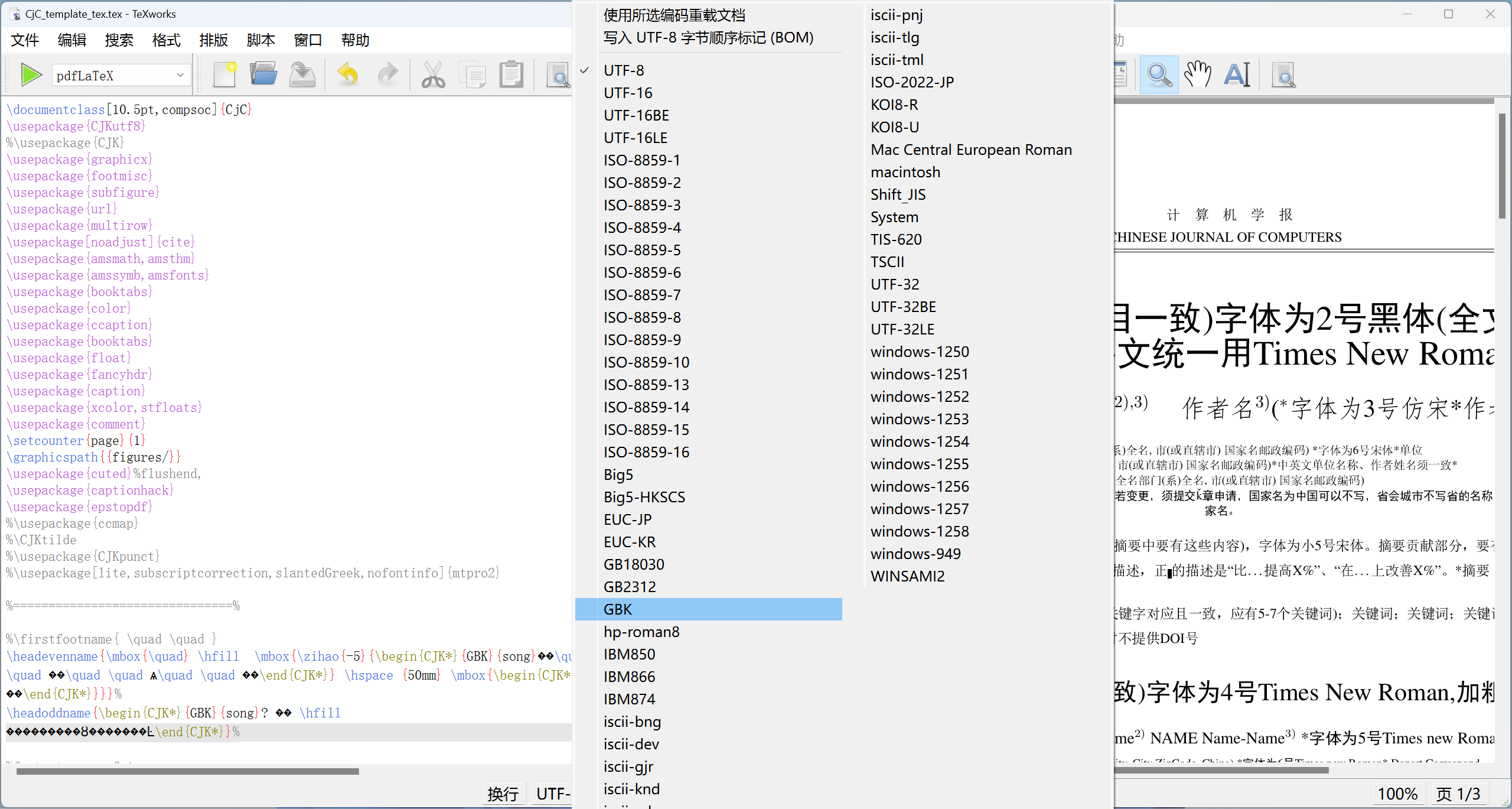The width and height of the screenshot is (1512, 809).
Task: Click the editor horizontal scrollbar
Action: 188,771
